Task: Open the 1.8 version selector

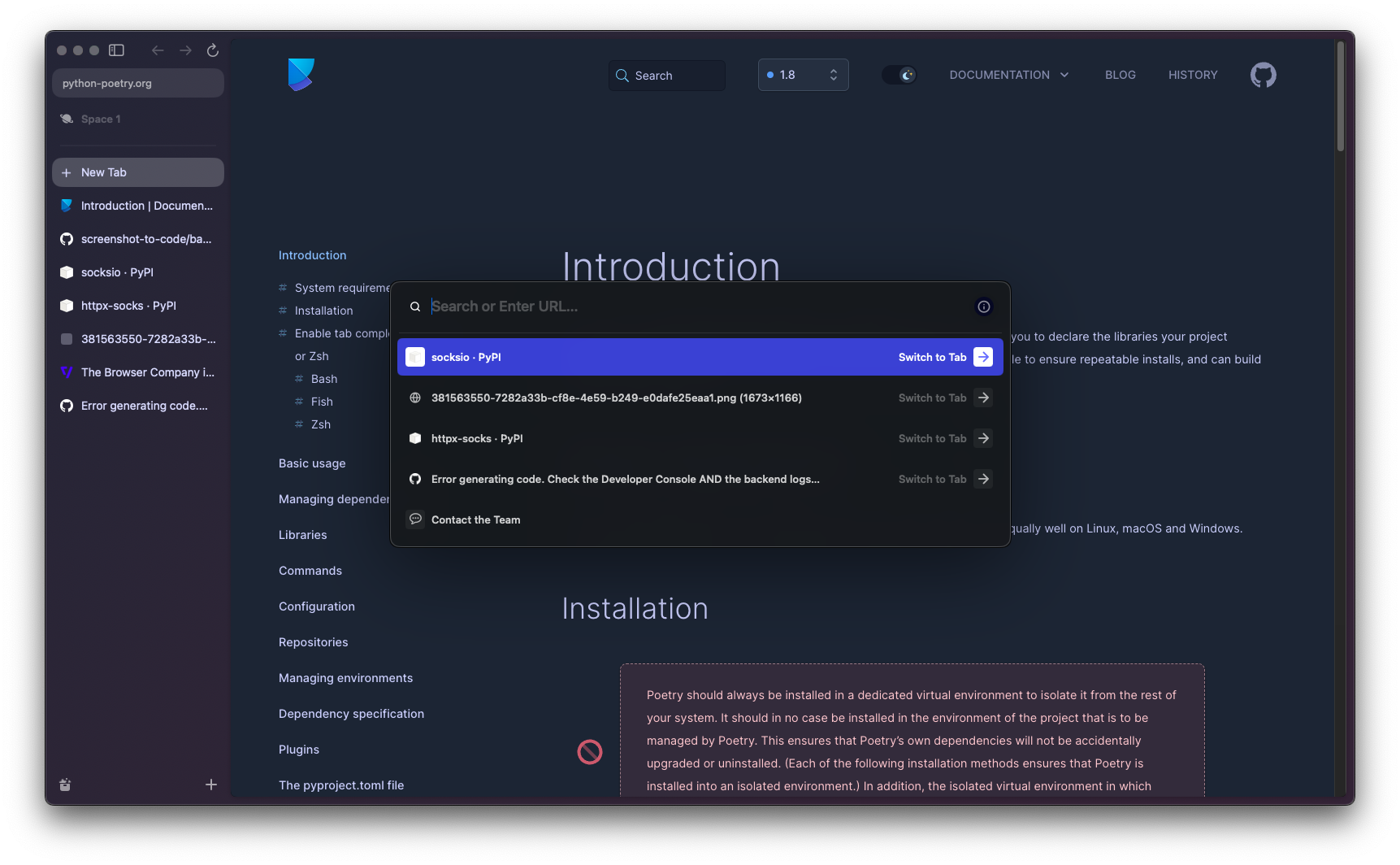Action: pos(803,75)
